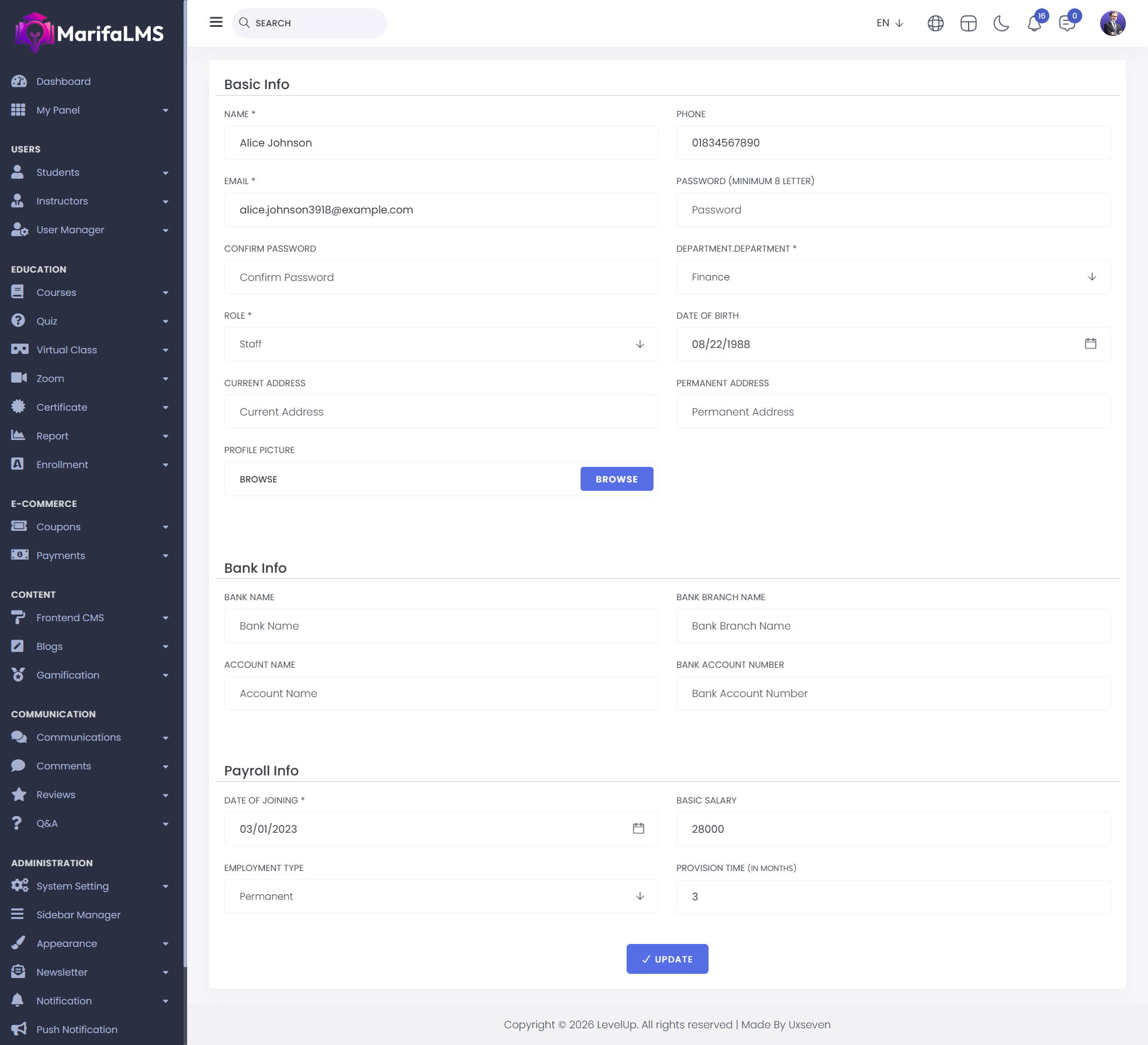The width and height of the screenshot is (1148, 1045).
Task: Open Date of Joining calendar icon
Action: [x=638, y=829]
